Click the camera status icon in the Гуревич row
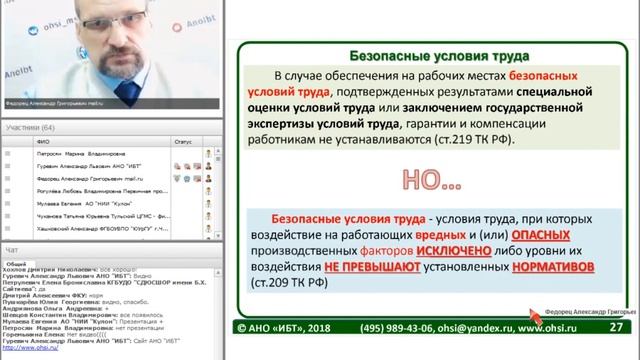The height and width of the screenshot is (360, 640). point(187,166)
